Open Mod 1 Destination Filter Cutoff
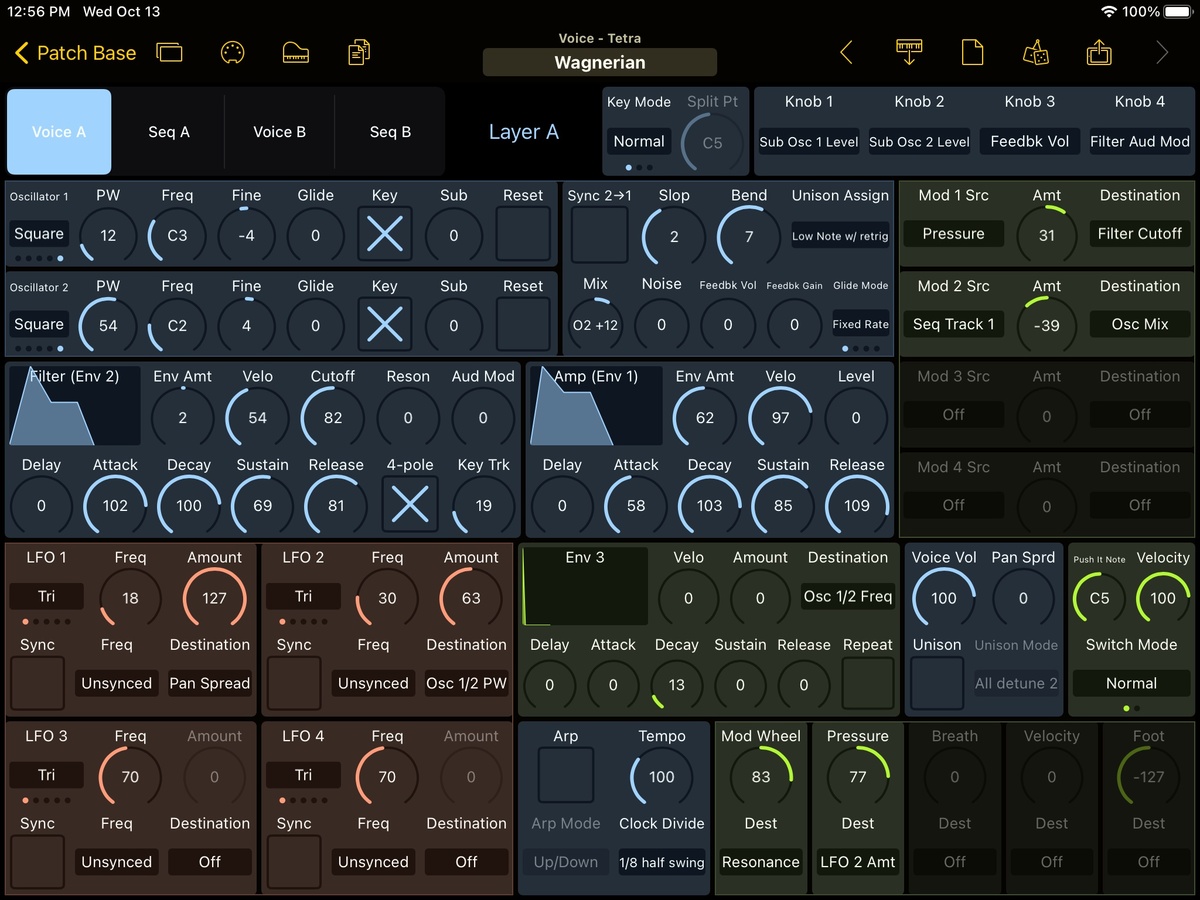Viewport: 1200px width, 900px height. [x=1140, y=234]
